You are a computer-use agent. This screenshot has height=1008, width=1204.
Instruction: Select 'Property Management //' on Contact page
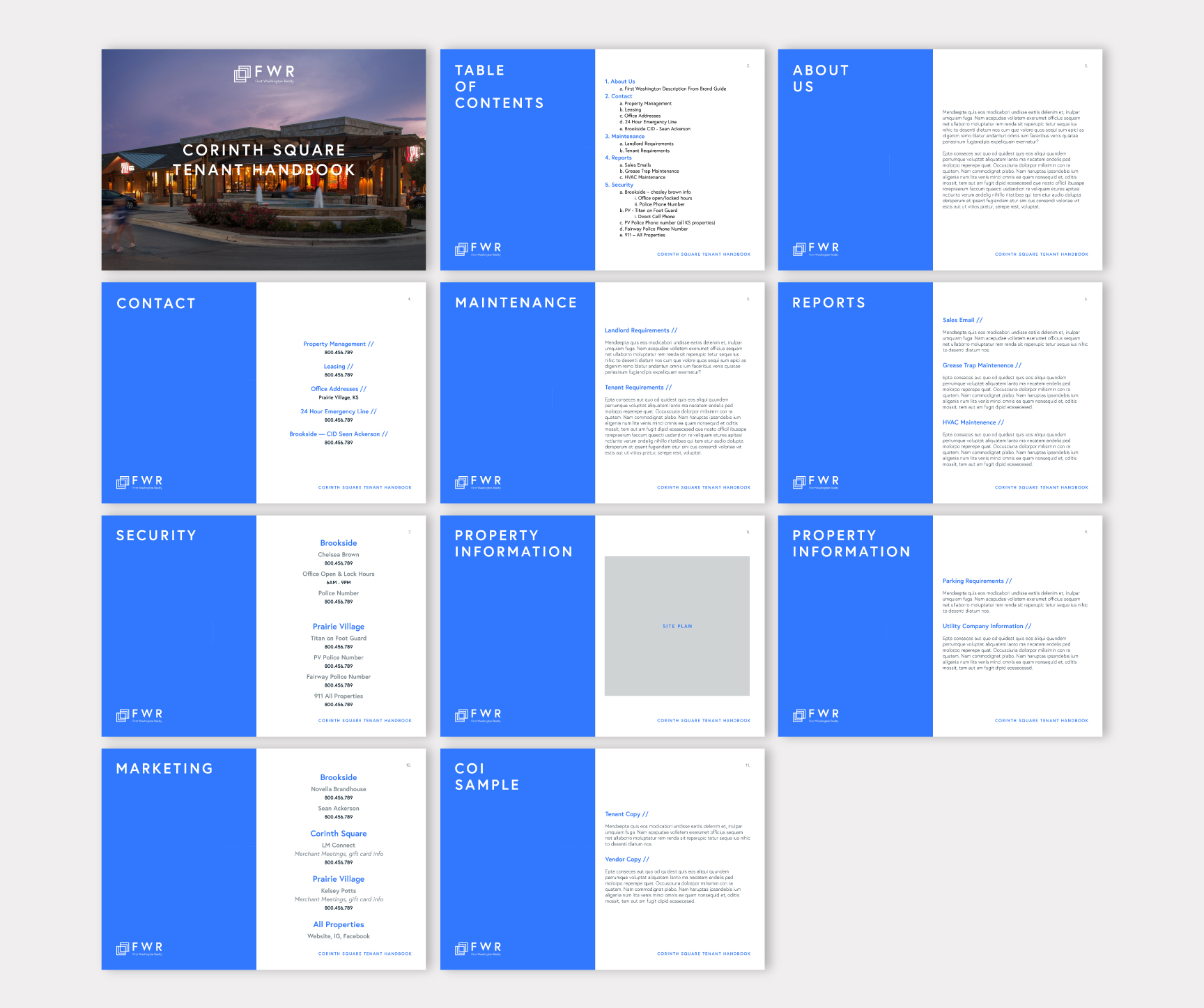pos(339,344)
